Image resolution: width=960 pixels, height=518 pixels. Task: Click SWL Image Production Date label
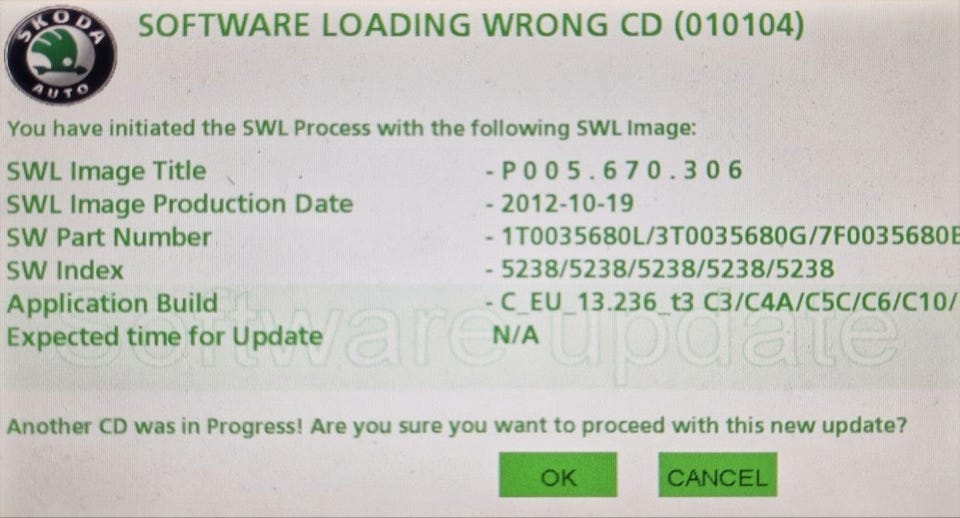(x=180, y=205)
